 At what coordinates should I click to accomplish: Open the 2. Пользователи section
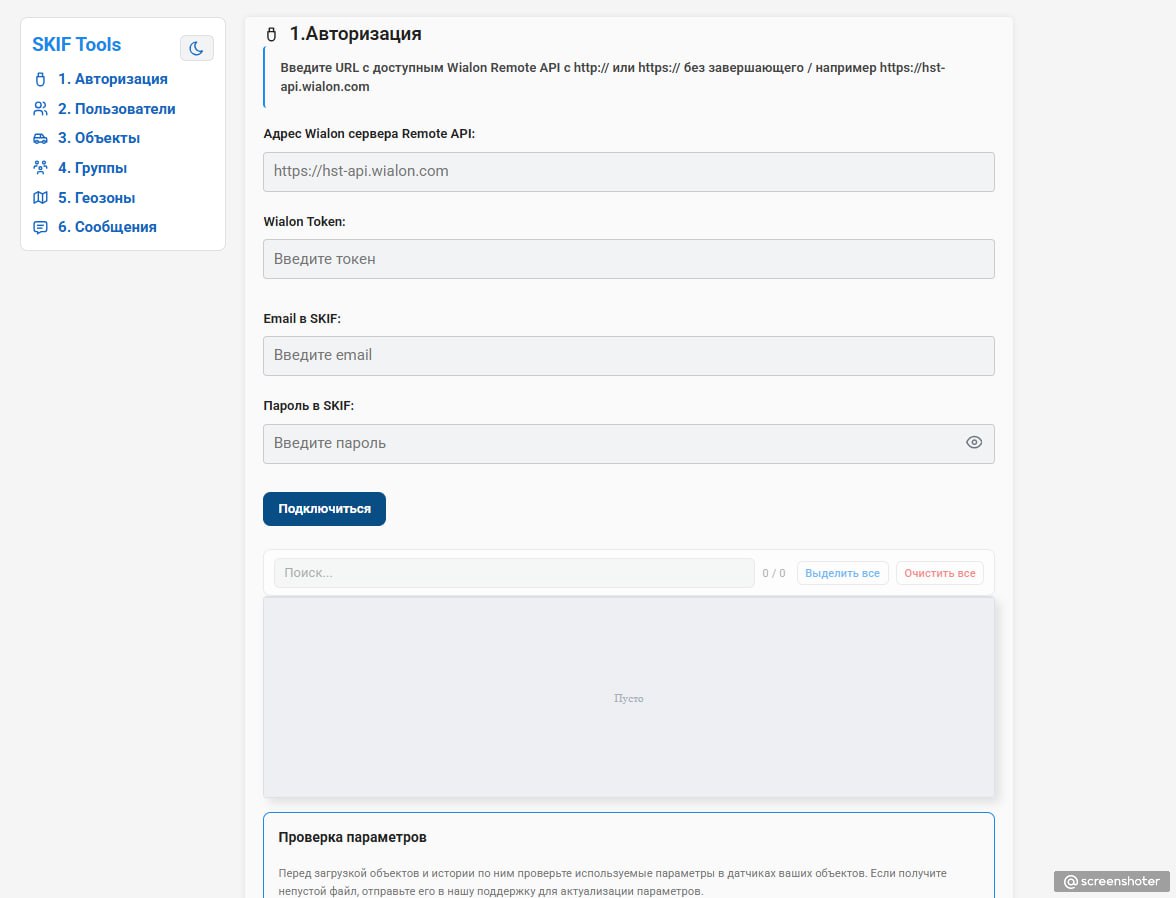tap(116, 109)
